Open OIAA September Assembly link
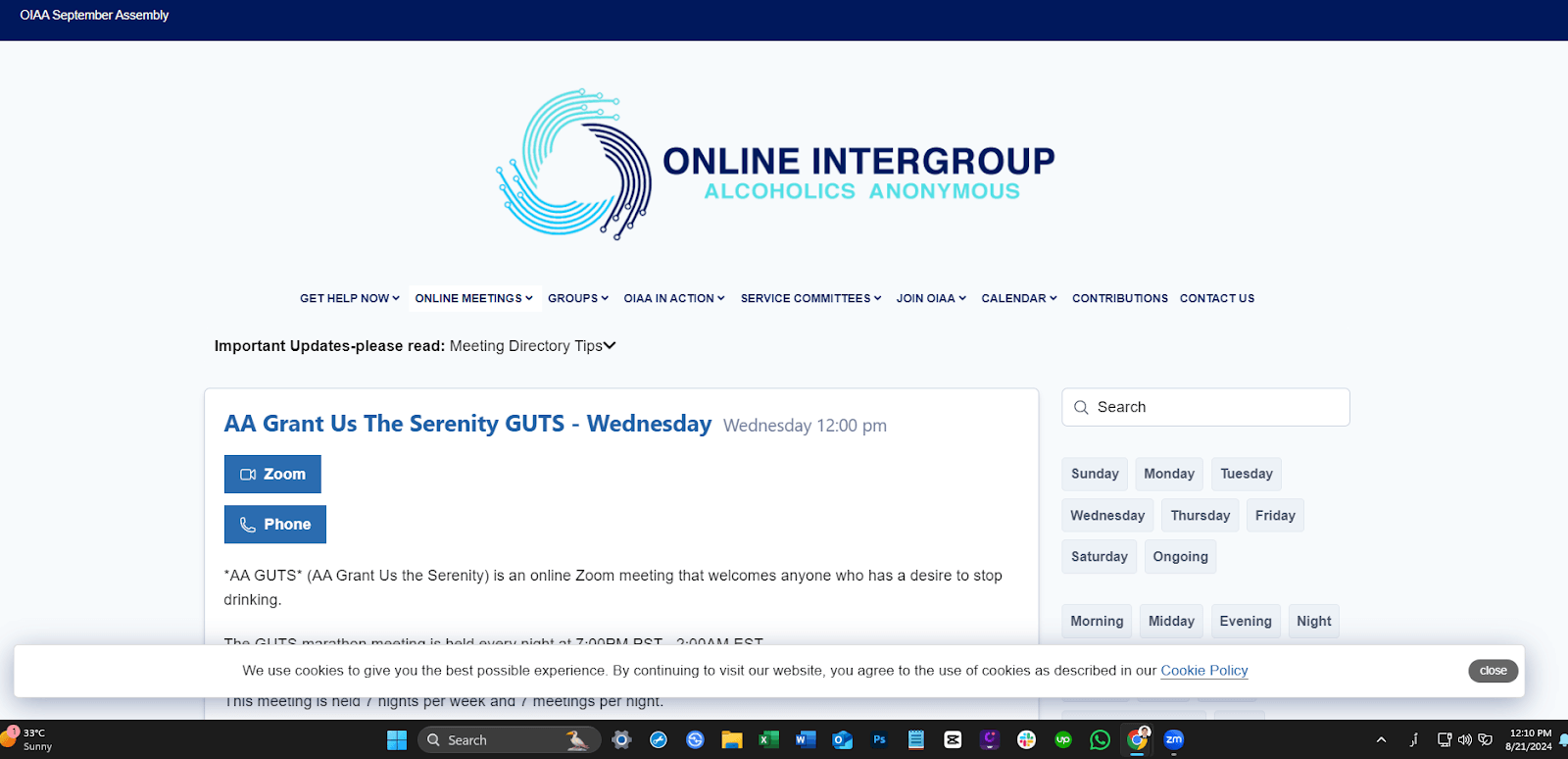The image size is (1568, 759). click(94, 15)
